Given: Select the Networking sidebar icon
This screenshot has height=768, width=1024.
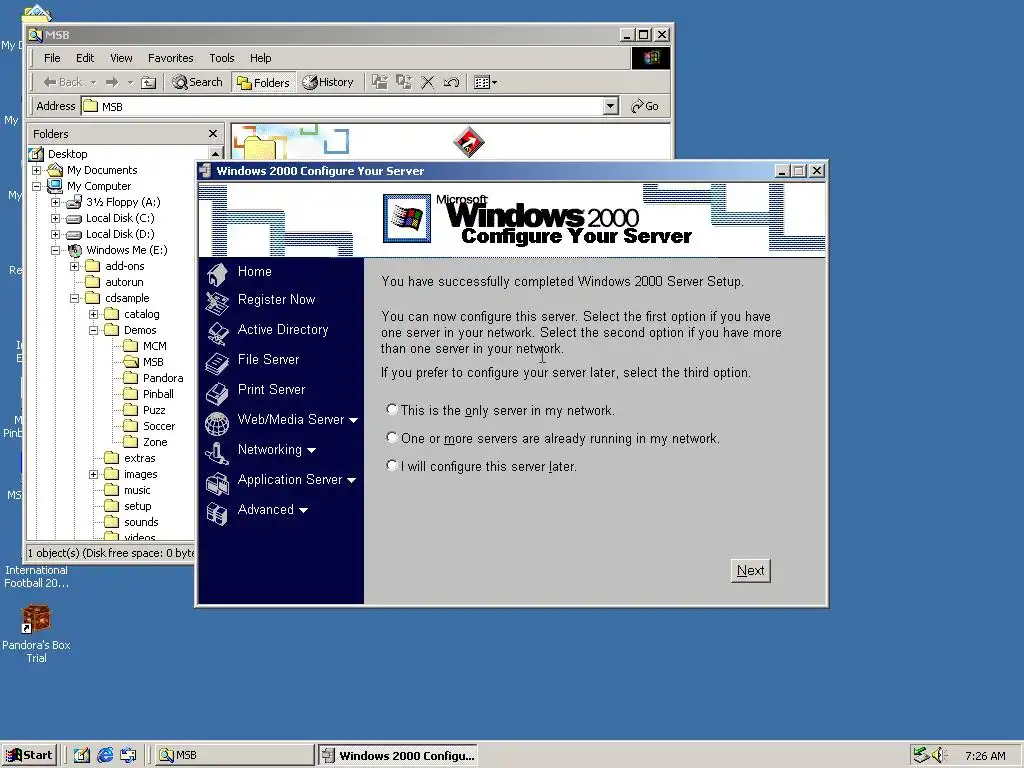Looking at the screenshot, I should click(217, 453).
